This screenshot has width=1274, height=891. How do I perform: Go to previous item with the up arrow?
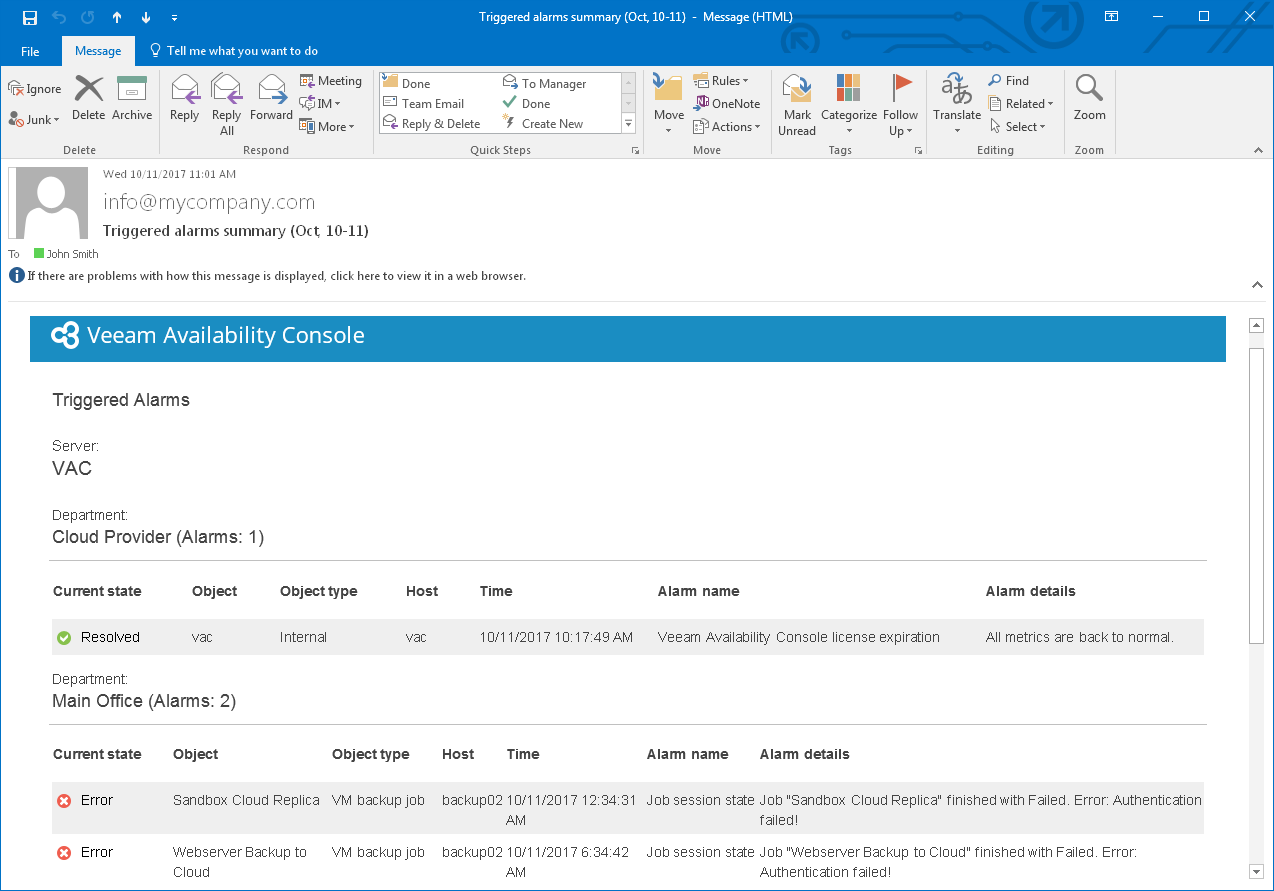(x=117, y=17)
